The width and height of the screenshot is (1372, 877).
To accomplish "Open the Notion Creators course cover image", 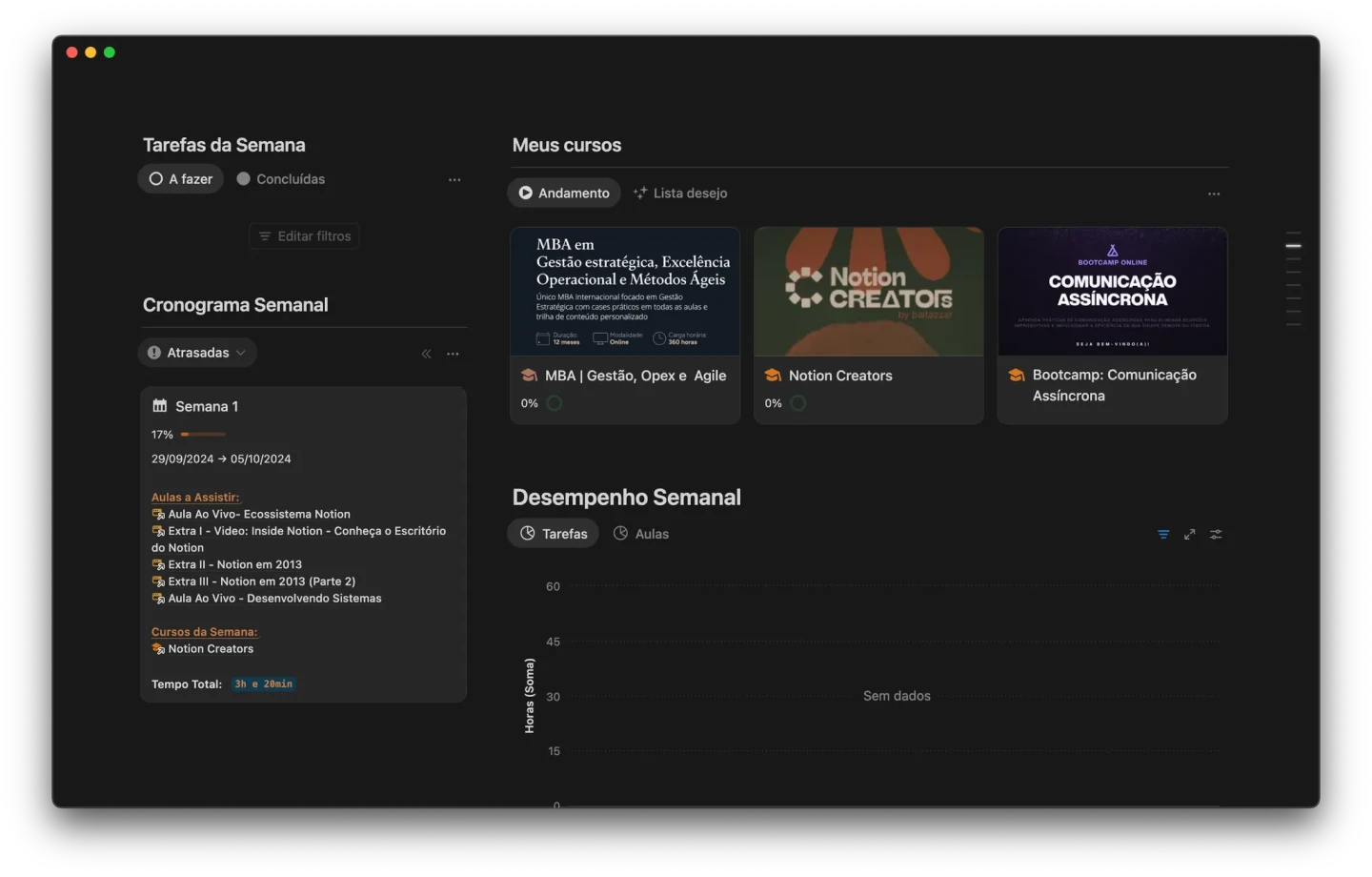I will (x=869, y=292).
